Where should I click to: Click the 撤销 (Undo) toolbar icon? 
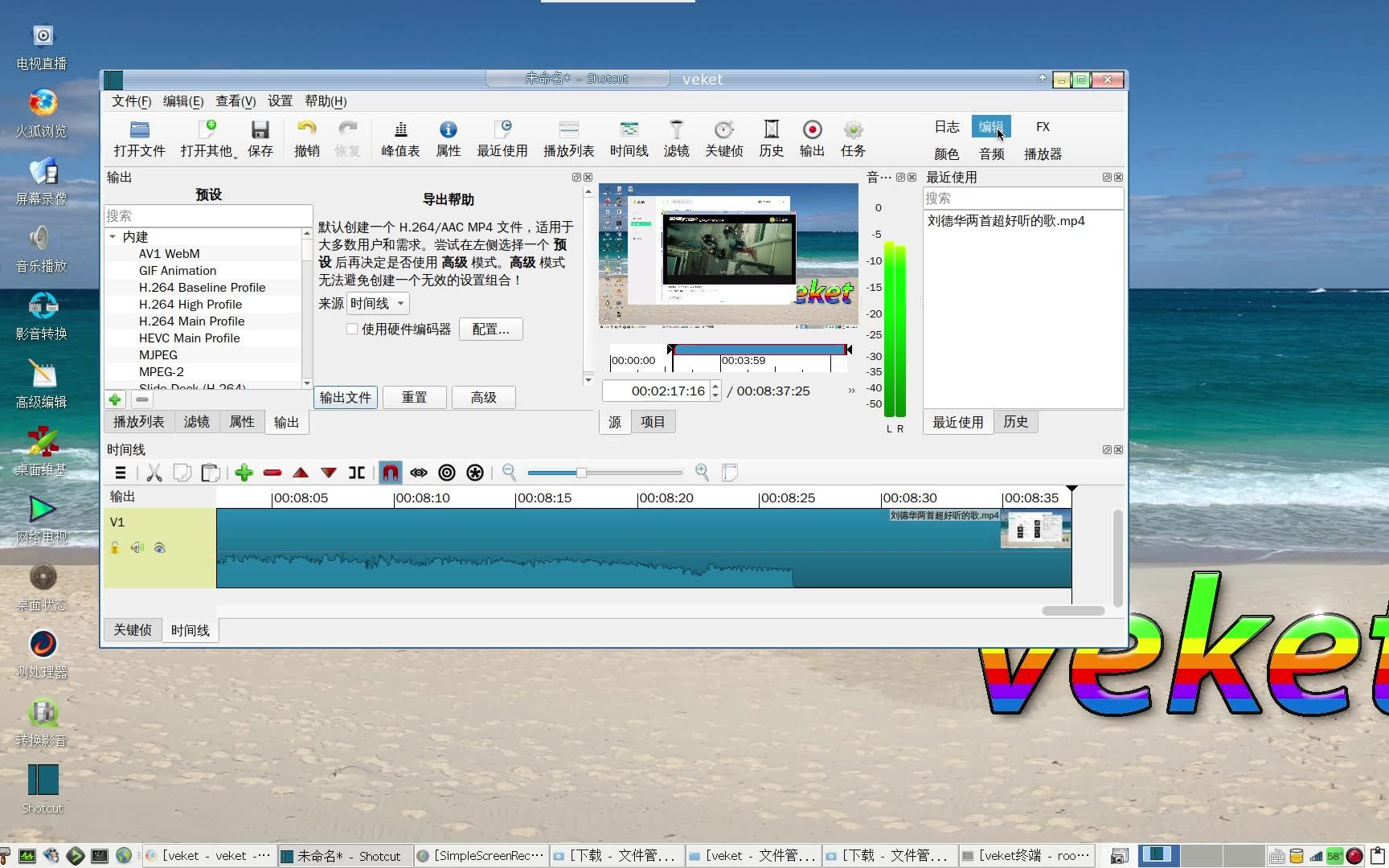tap(306, 138)
